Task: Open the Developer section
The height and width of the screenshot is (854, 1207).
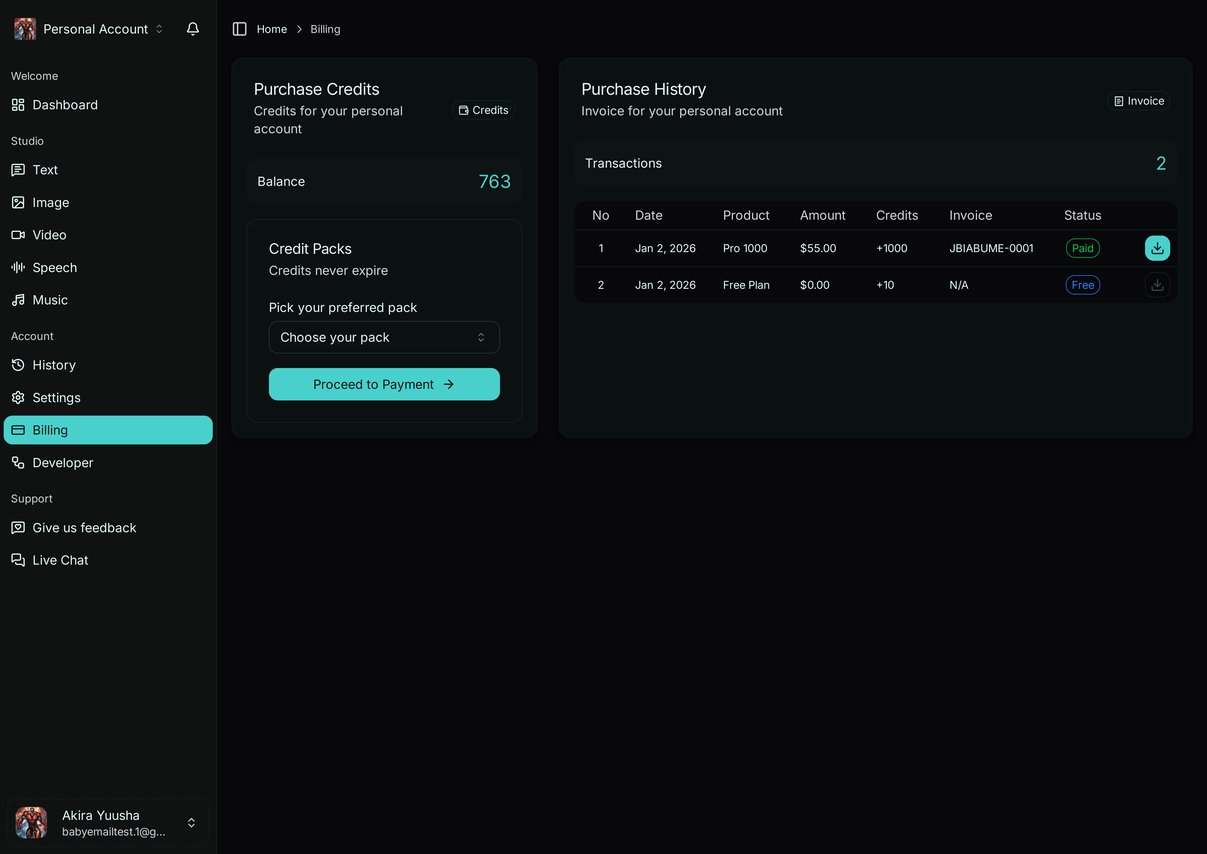Action: [x=62, y=462]
